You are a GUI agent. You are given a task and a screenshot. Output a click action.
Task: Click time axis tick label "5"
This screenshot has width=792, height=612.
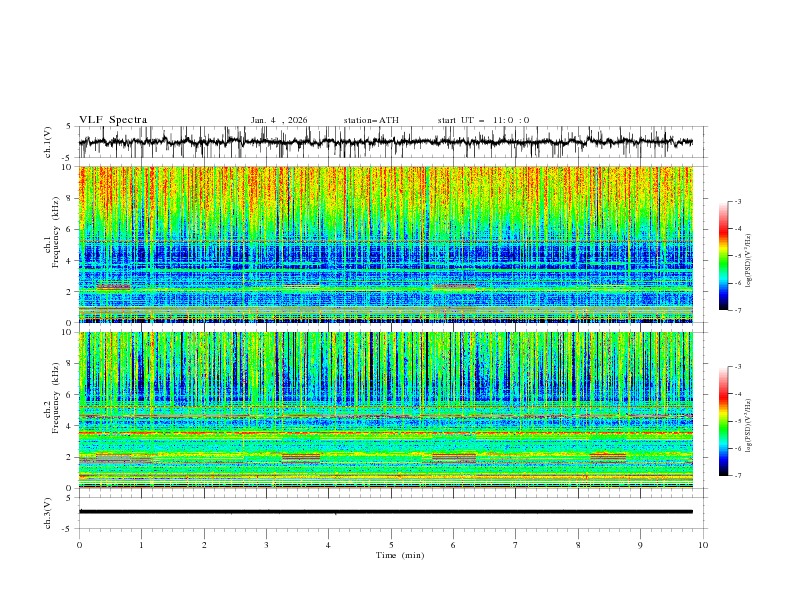coord(391,545)
